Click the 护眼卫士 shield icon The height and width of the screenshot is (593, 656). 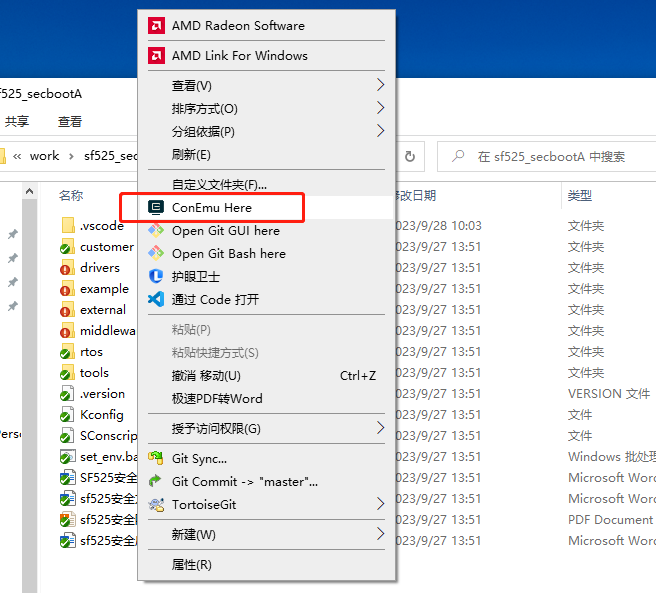(x=156, y=276)
